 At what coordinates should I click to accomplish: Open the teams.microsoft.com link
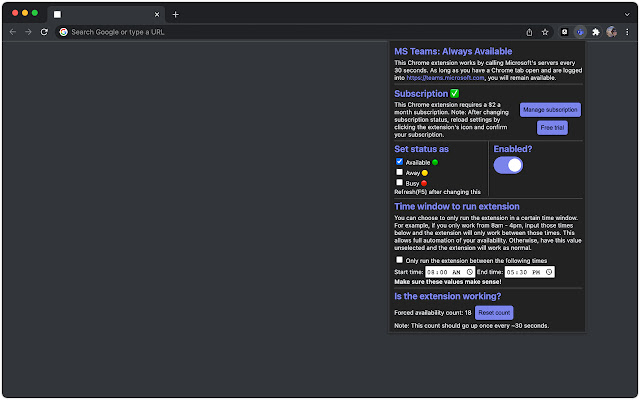click(445, 78)
